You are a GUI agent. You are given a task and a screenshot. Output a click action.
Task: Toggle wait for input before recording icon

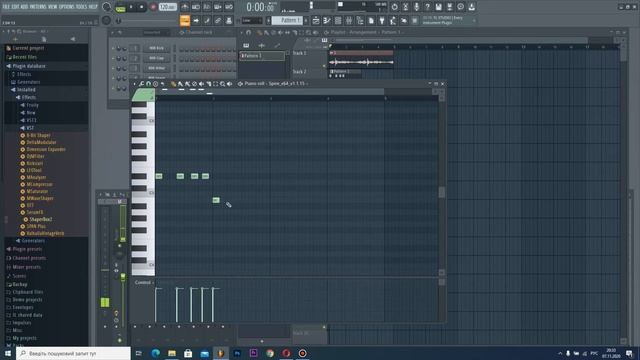[196, 7]
